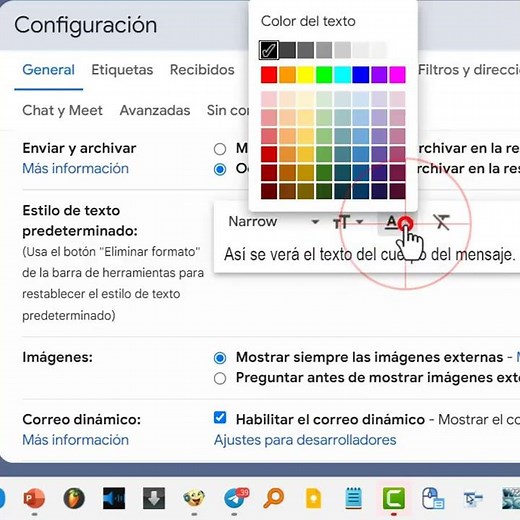Image resolution: width=520 pixels, height=520 pixels.
Task: Open the blue notepad taskbar icon
Action: [354, 498]
